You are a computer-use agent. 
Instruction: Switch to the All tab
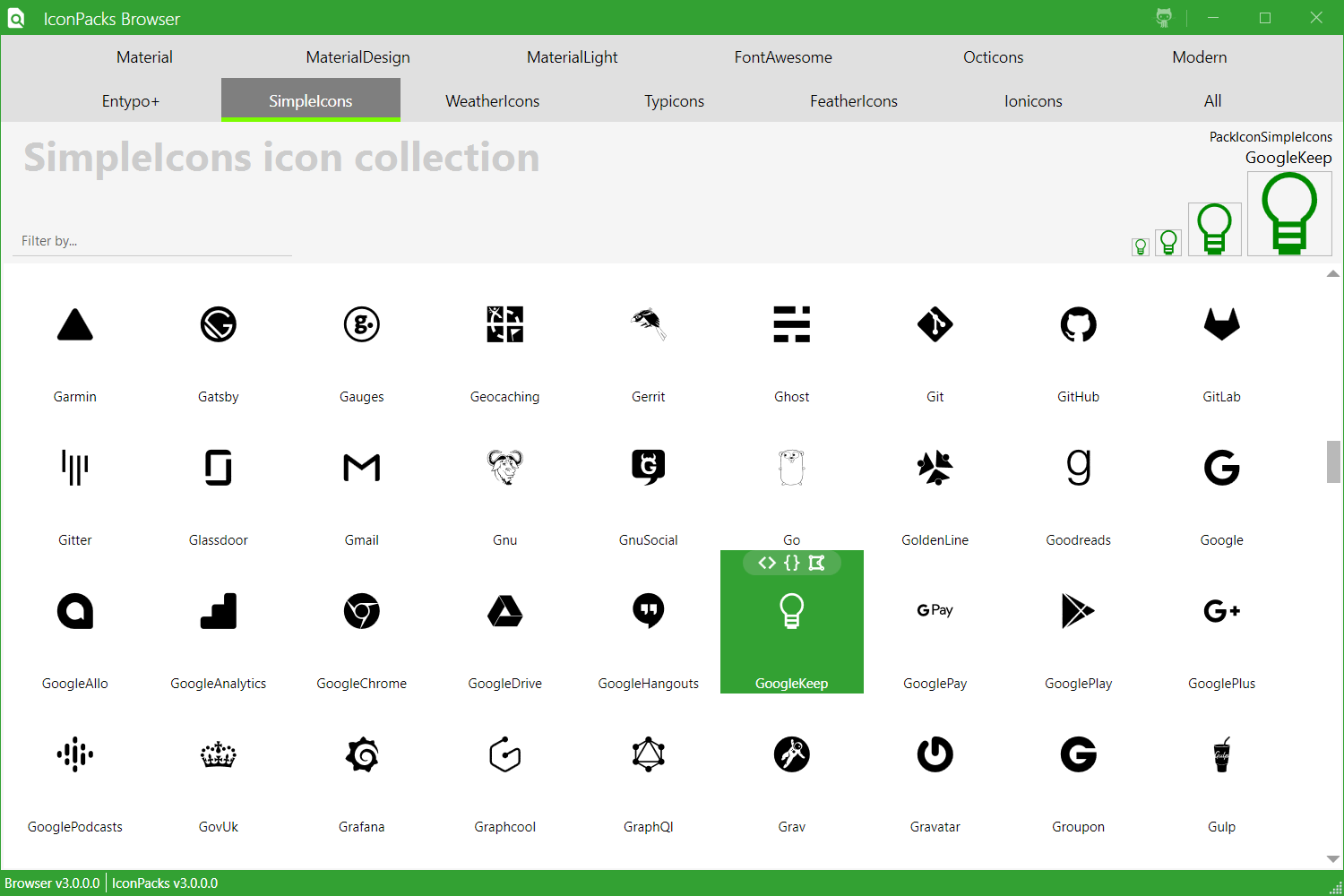point(1212,100)
